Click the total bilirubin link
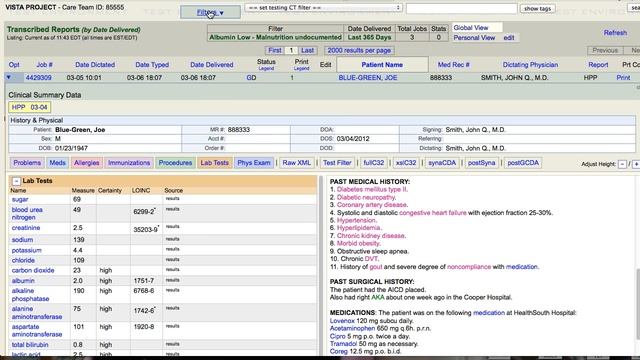Screen dimensions: 640x360 click(x=30, y=344)
